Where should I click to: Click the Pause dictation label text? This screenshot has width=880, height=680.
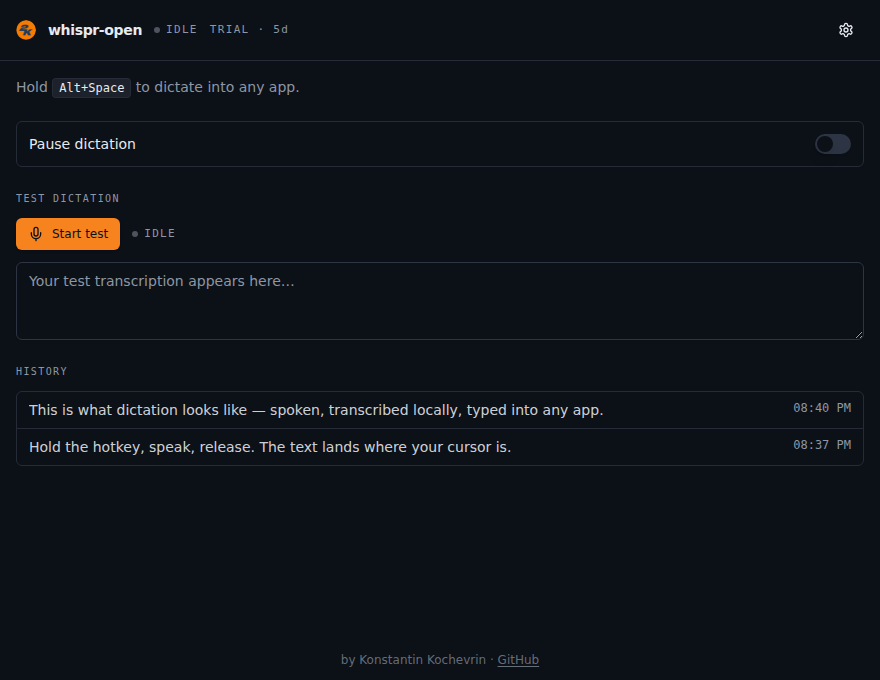point(82,144)
